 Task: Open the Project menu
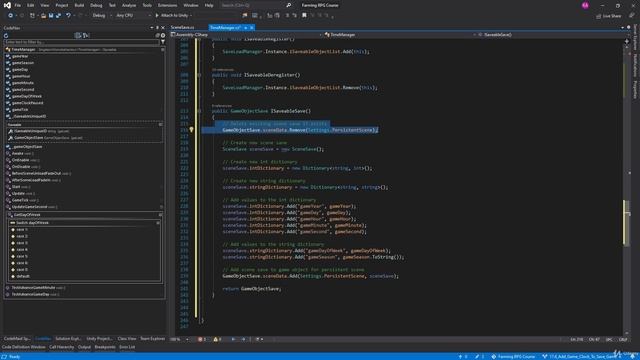click(x=62, y=5)
